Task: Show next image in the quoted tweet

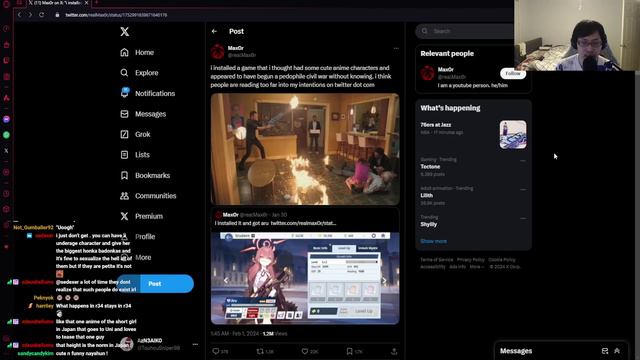Action: 384,280
